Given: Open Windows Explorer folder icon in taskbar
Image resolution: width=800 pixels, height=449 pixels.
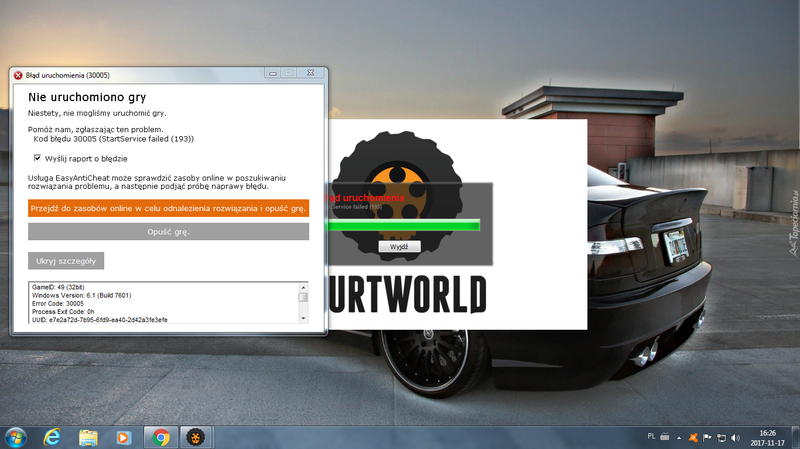Looking at the screenshot, I should pos(88,438).
